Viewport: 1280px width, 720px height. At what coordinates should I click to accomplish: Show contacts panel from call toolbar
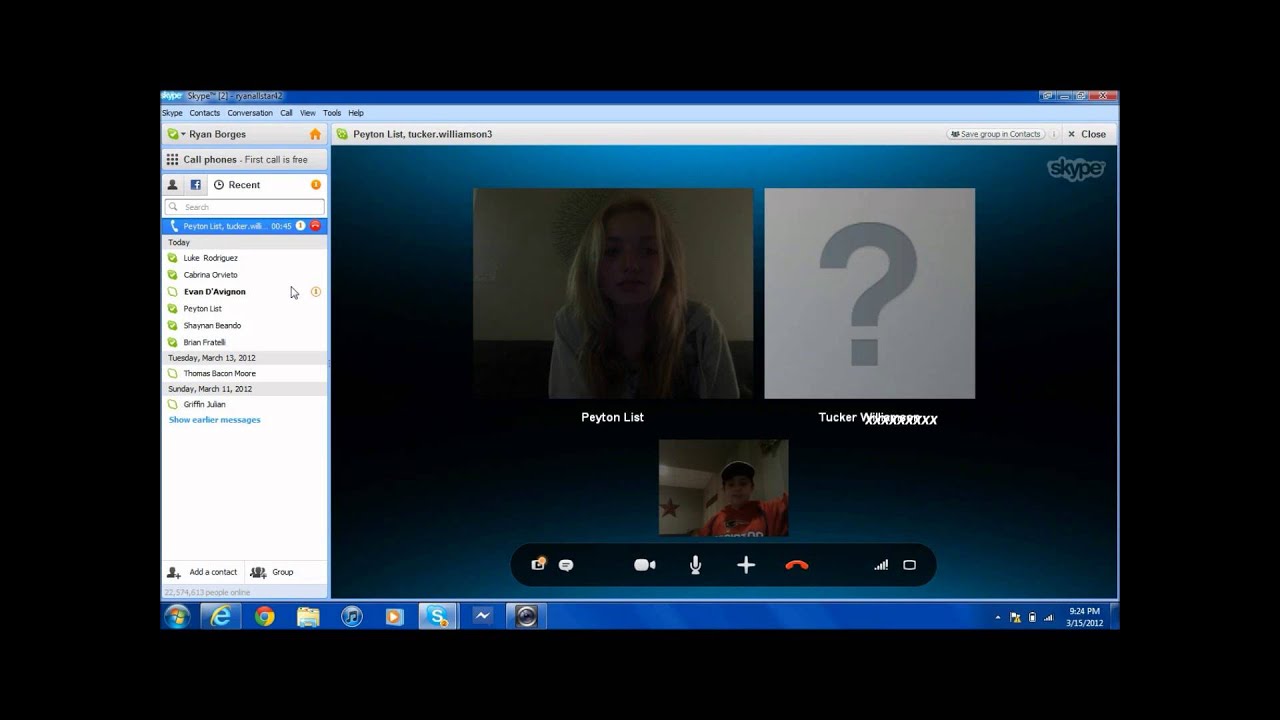[538, 565]
